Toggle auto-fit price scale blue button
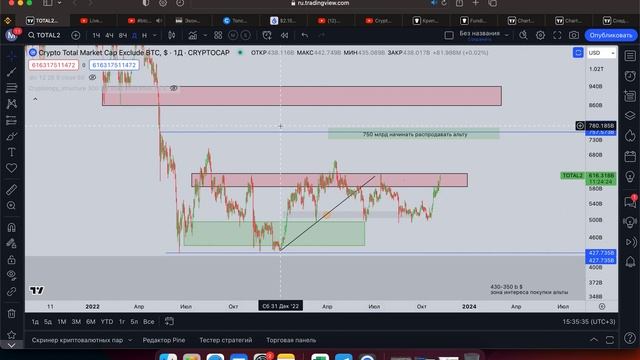The width and height of the screenshot is (640, 360). click(x=578, y=53)
